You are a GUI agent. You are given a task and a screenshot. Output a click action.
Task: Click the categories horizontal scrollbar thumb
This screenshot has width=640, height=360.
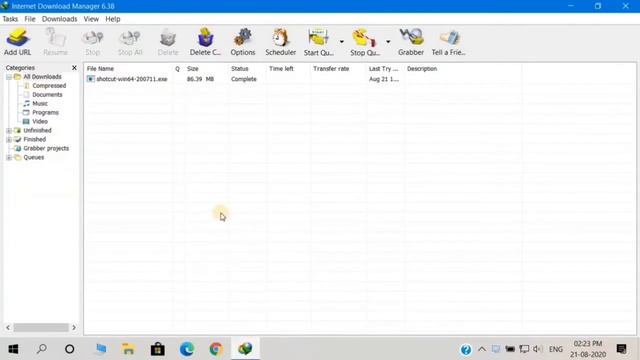41,327
